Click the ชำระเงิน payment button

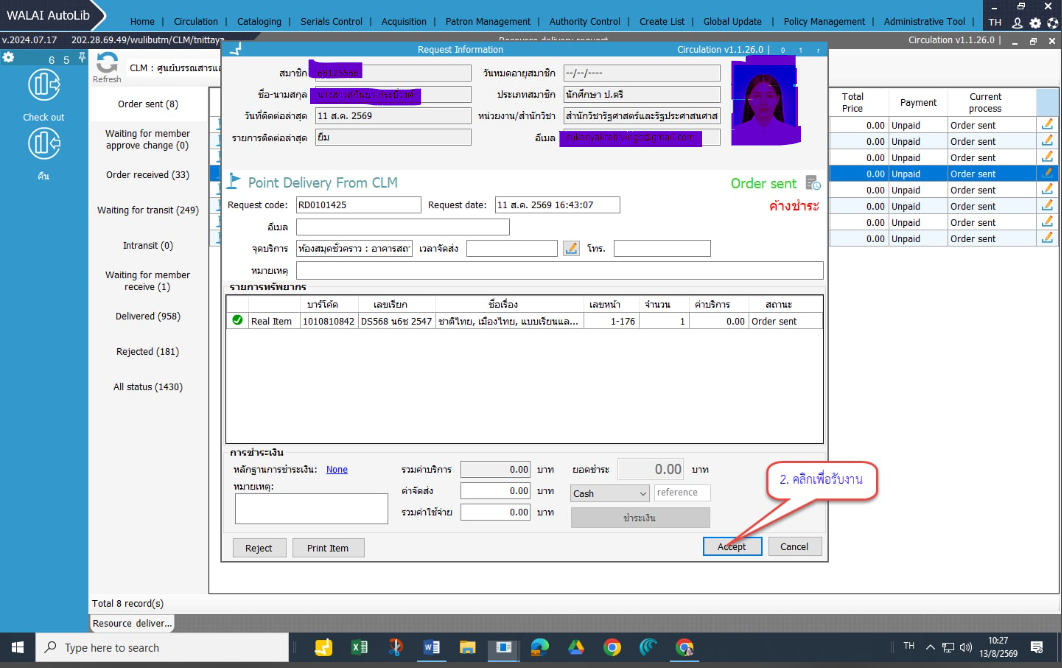(640, 518)
